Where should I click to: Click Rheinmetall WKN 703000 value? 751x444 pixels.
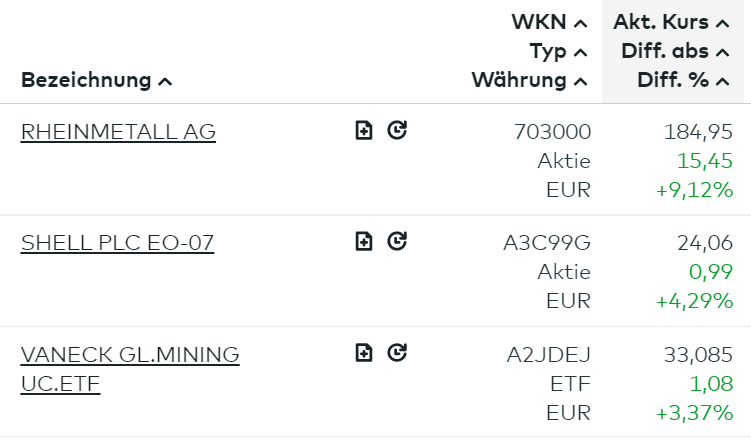point(552,132)
